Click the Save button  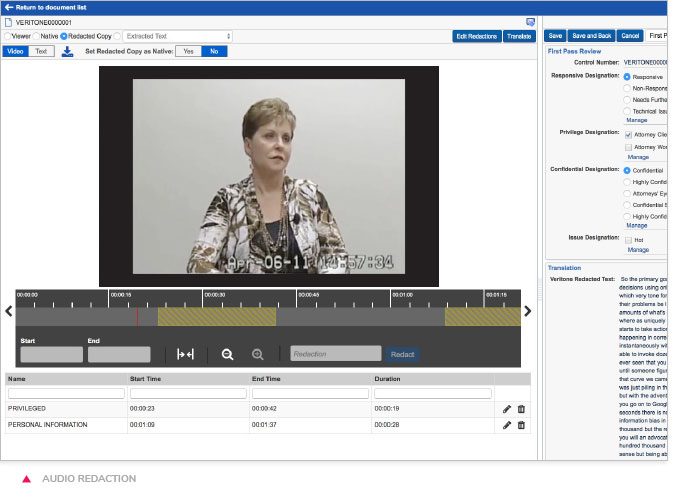(x=555, y=36)
